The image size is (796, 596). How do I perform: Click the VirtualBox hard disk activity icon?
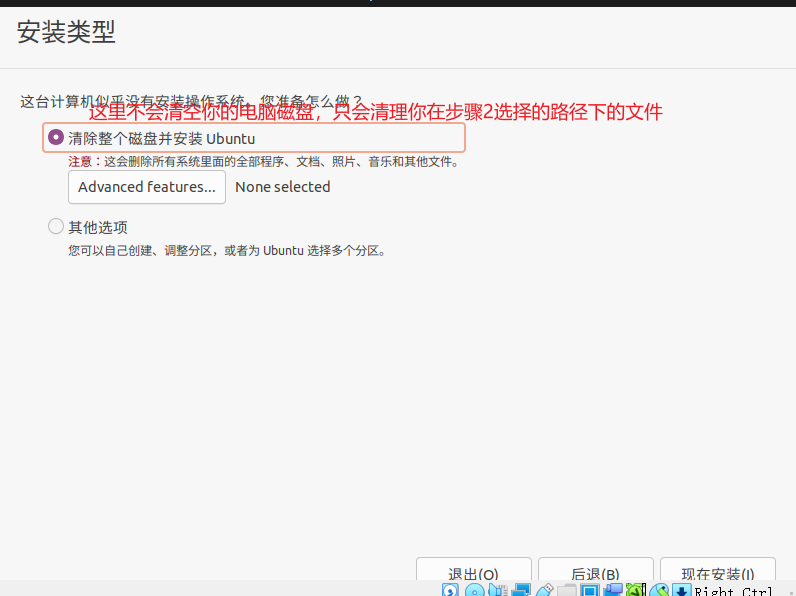450,590
